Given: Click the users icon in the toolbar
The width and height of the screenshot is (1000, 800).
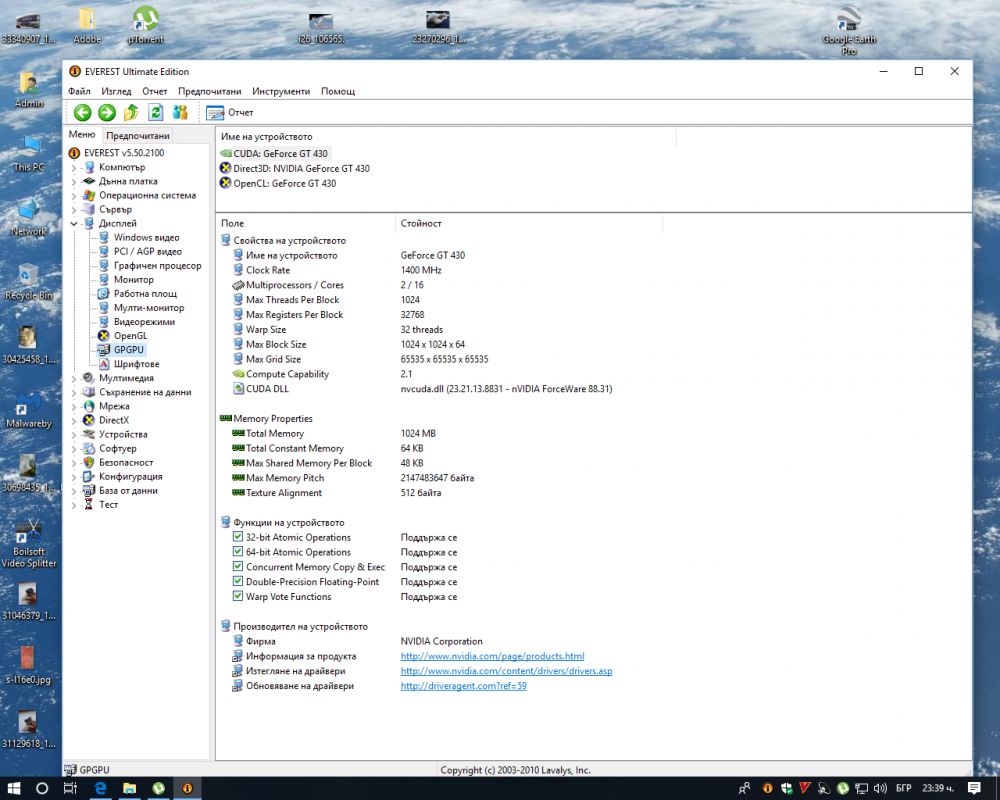Looking at the screenshot, I should pyautogui.click(x=180, y=113).
